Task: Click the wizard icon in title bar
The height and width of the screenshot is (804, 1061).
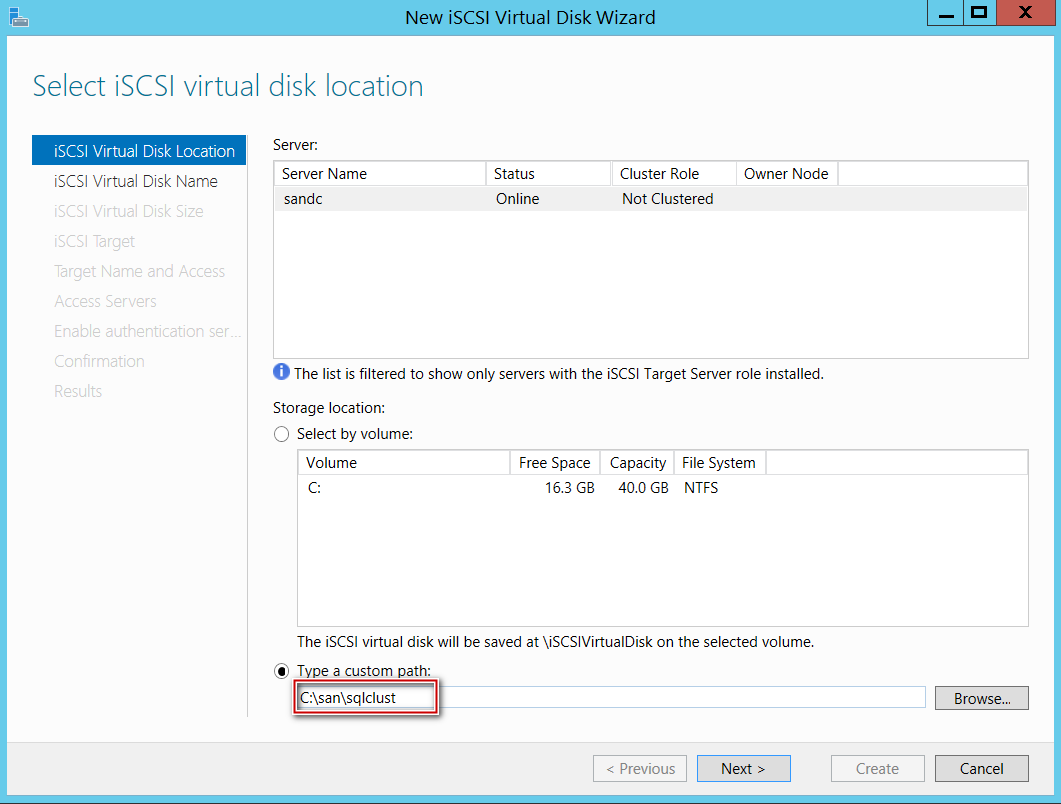Action: coord(18,16)
